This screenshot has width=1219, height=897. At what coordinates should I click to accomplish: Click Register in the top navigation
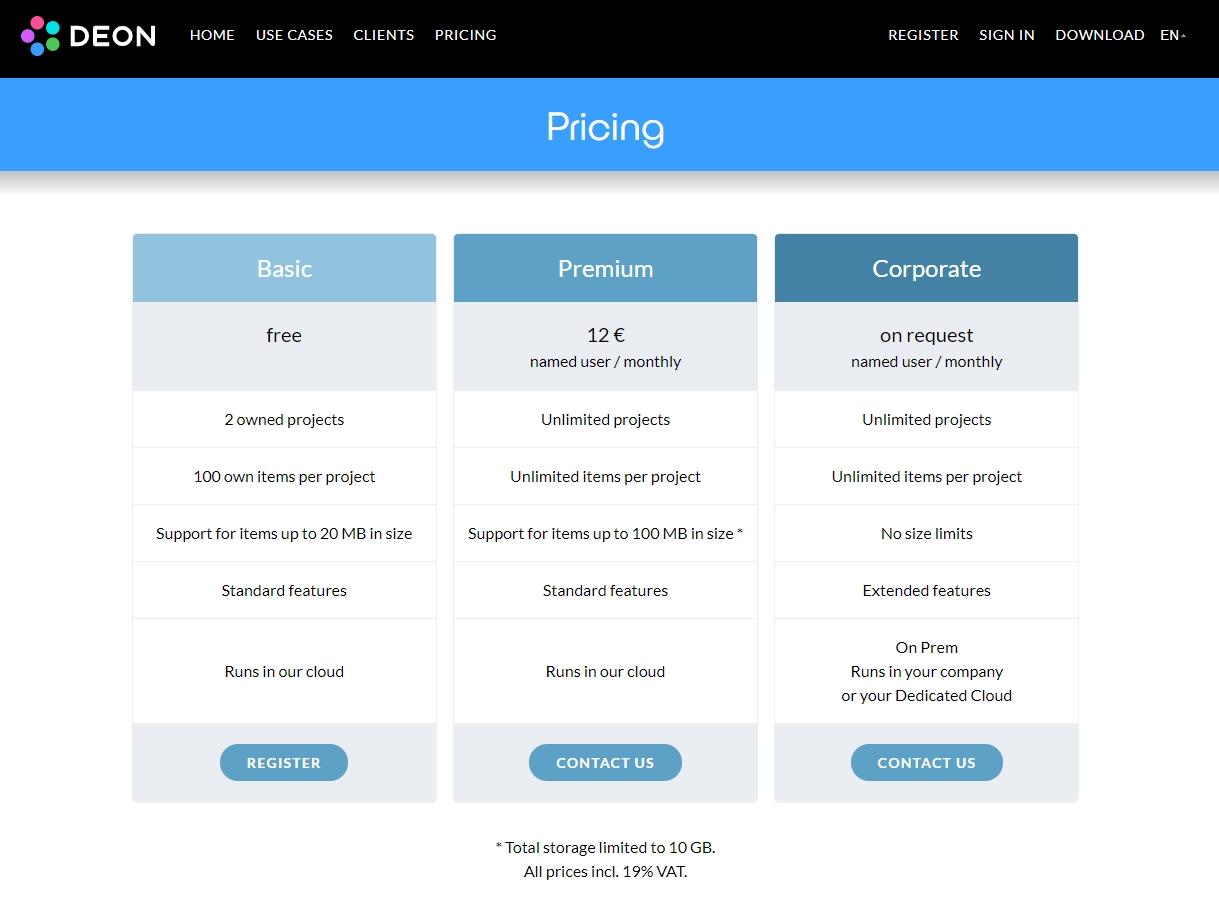(x=923, y=35)
